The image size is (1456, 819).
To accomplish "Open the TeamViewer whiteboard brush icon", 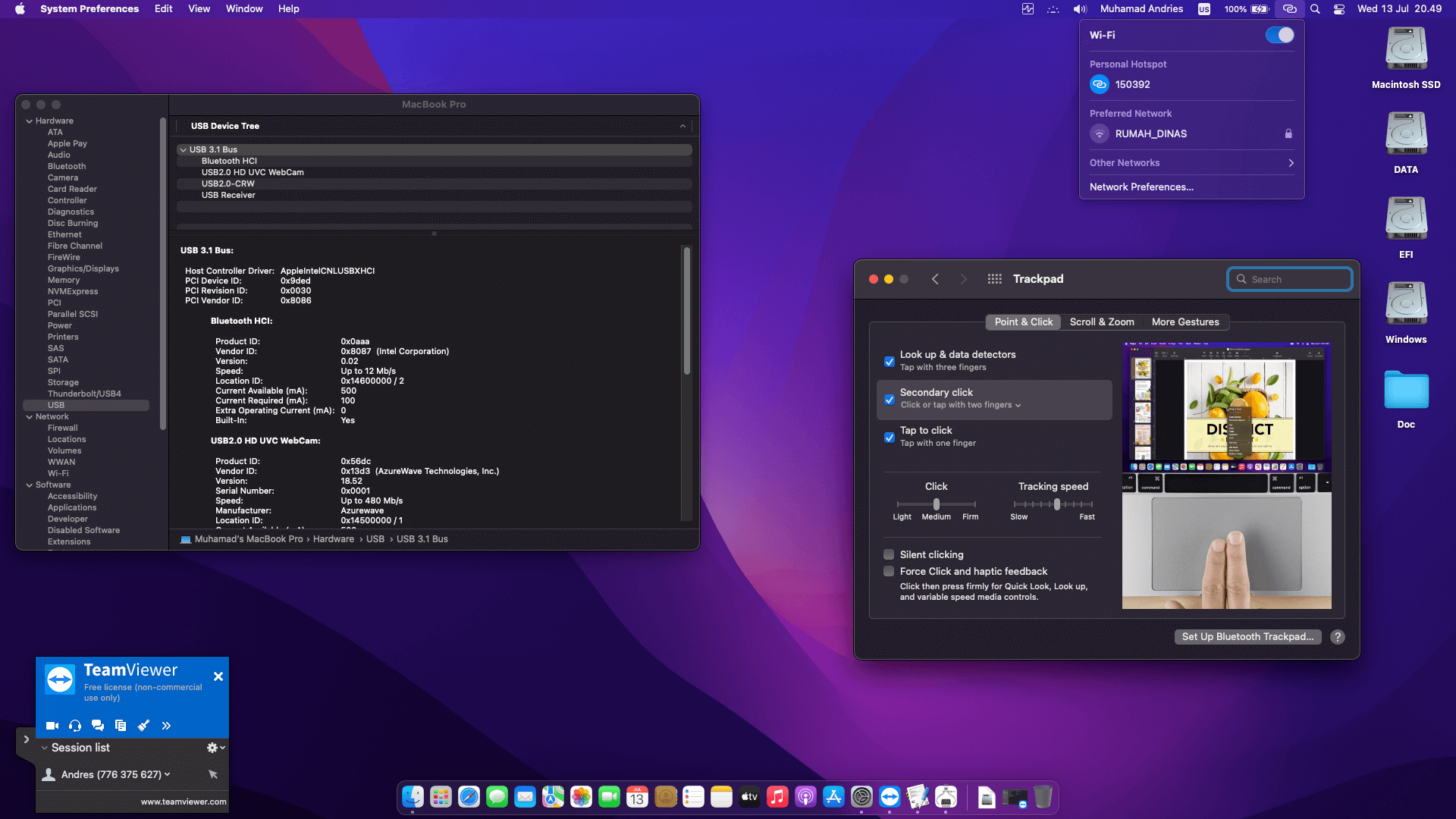I will tap(143, 726).
